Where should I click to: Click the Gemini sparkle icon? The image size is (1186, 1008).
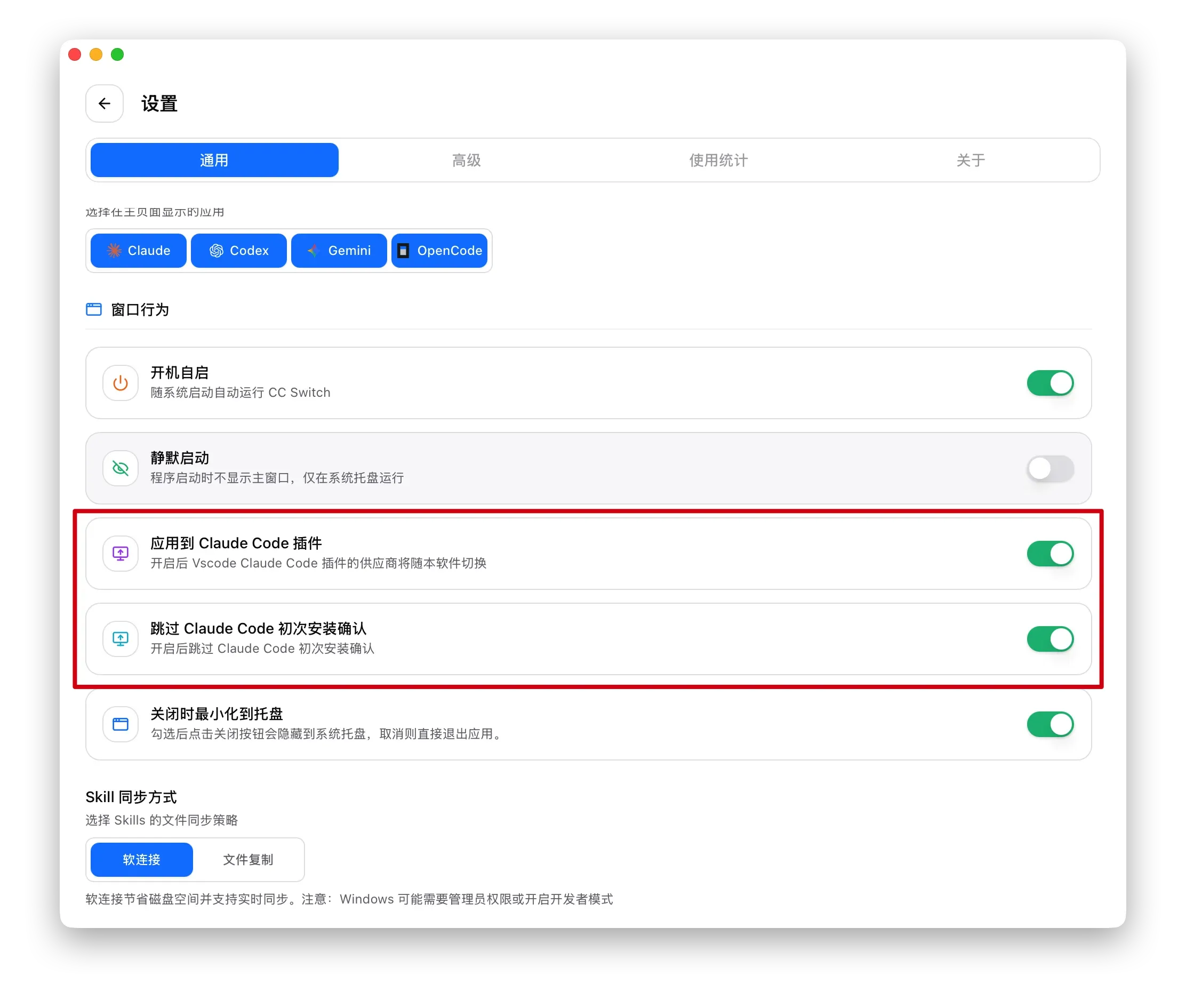[314, 250]
